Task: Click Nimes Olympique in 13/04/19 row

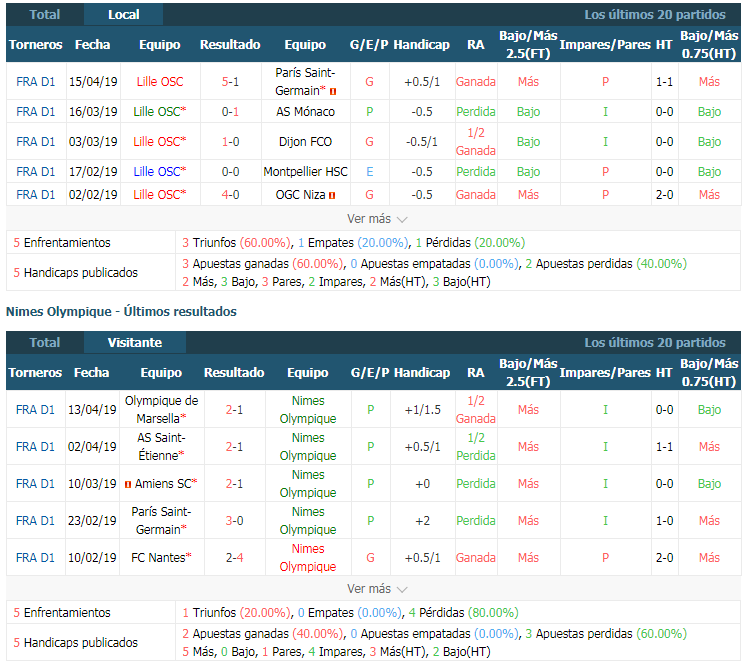Action: pyautogui.click(x=308, y=410)
